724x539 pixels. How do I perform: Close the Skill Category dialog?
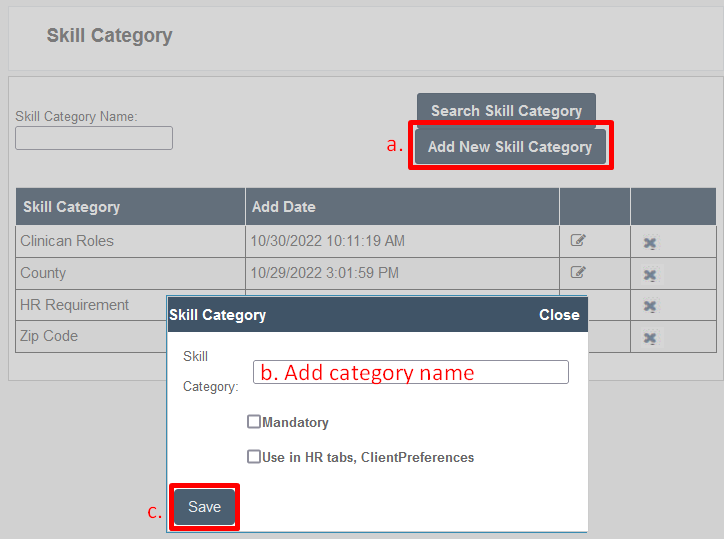559,315
